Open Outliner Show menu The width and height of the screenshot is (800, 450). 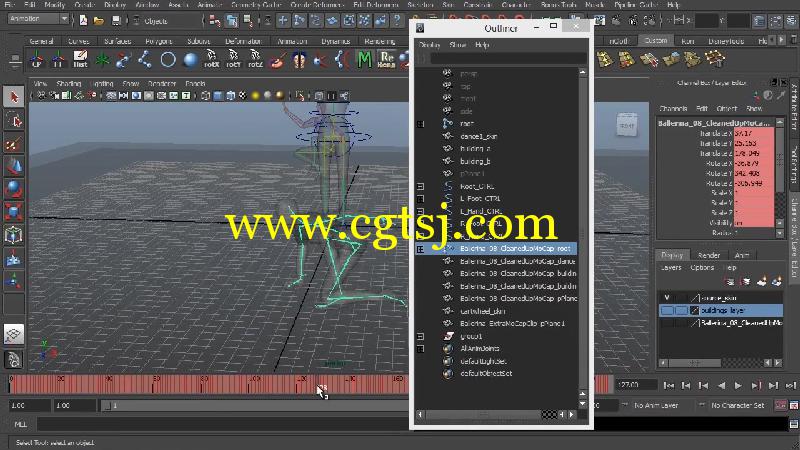pyautogui.click(x=458, y=45)
